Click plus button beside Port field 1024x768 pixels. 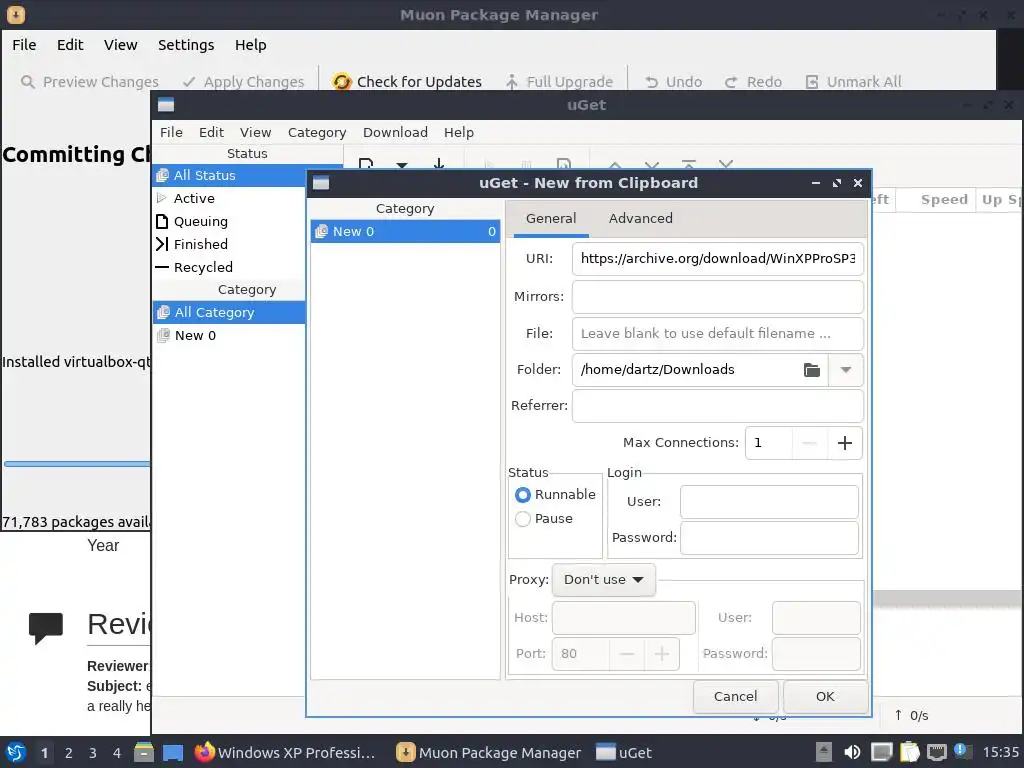(x=662, y=654)
